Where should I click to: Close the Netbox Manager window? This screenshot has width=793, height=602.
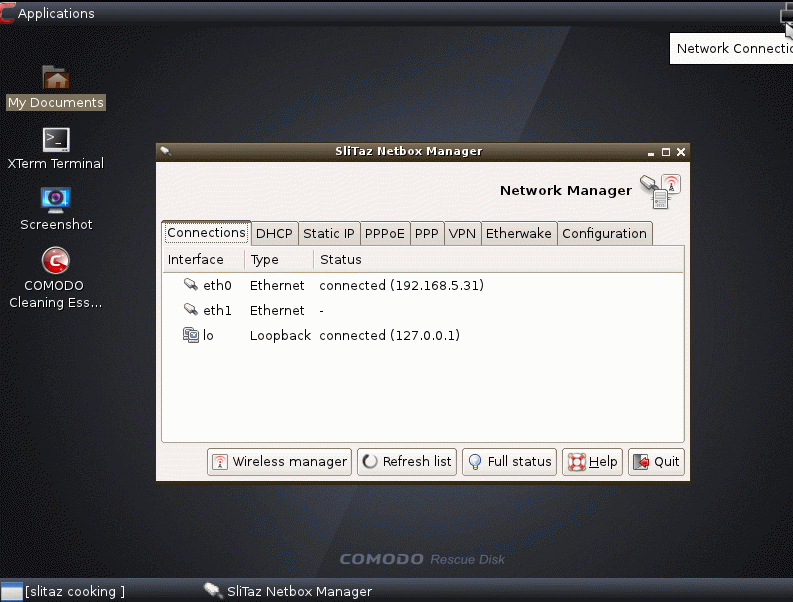tap(681, 152)
